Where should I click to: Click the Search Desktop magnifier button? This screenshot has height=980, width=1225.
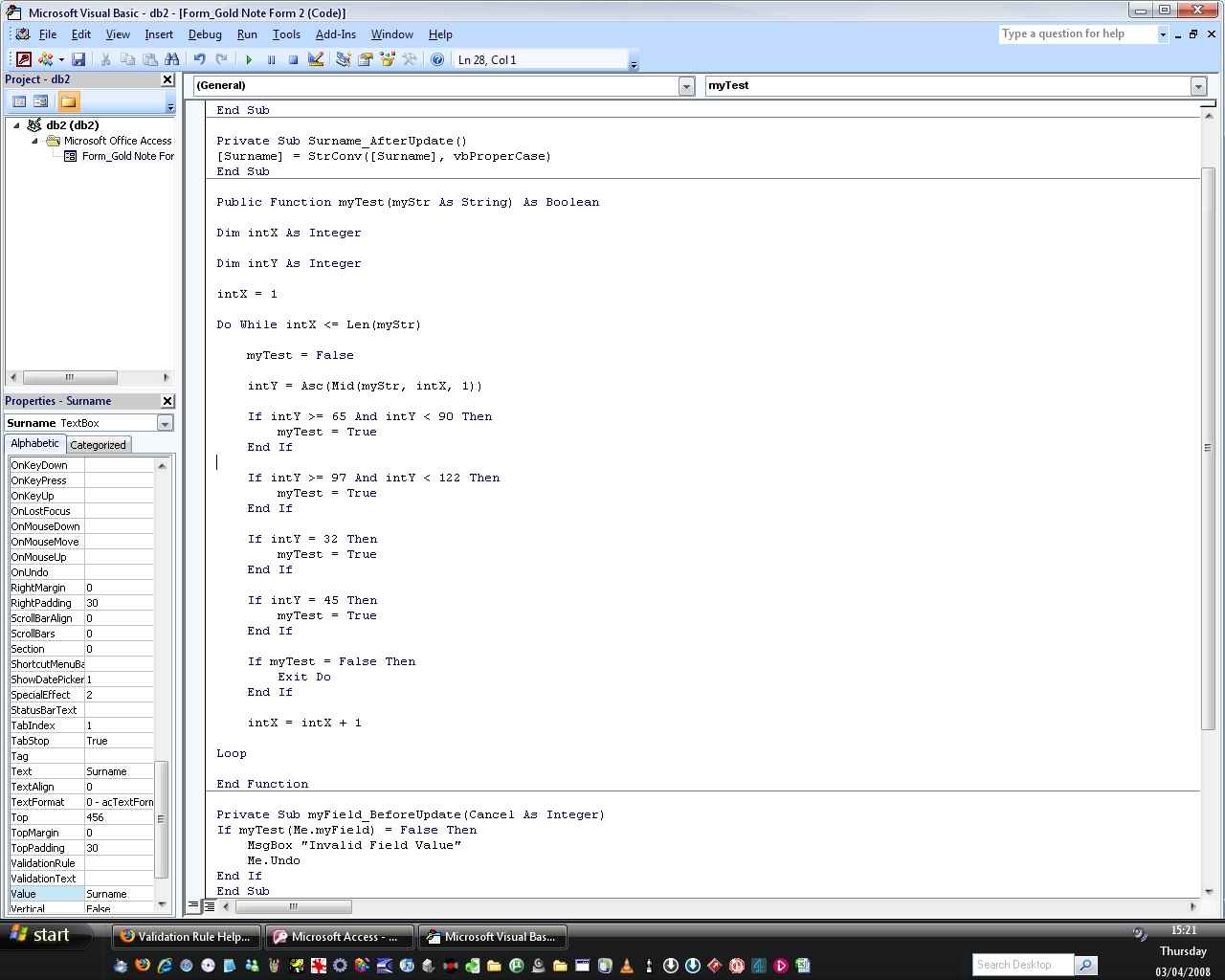[1085, 965]
